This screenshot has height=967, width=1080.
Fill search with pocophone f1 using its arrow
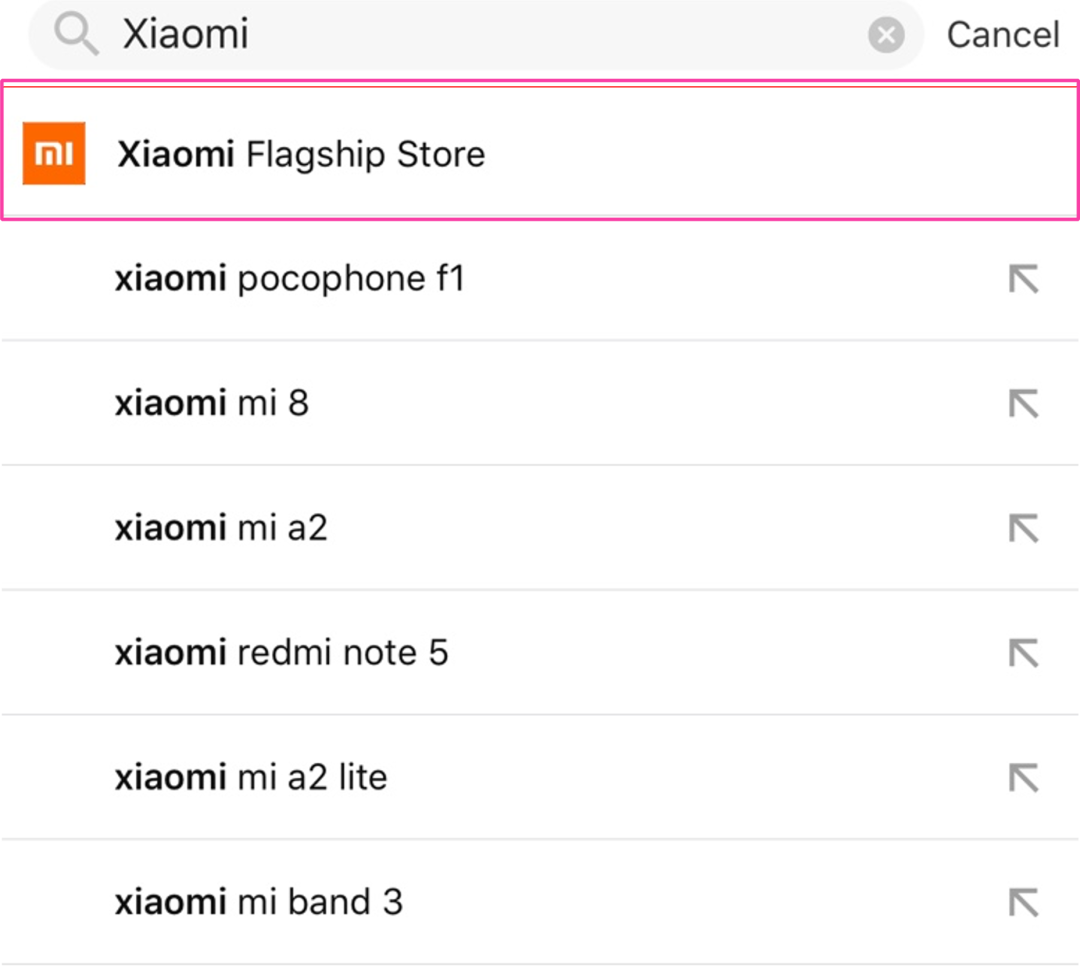(1023, 279)
